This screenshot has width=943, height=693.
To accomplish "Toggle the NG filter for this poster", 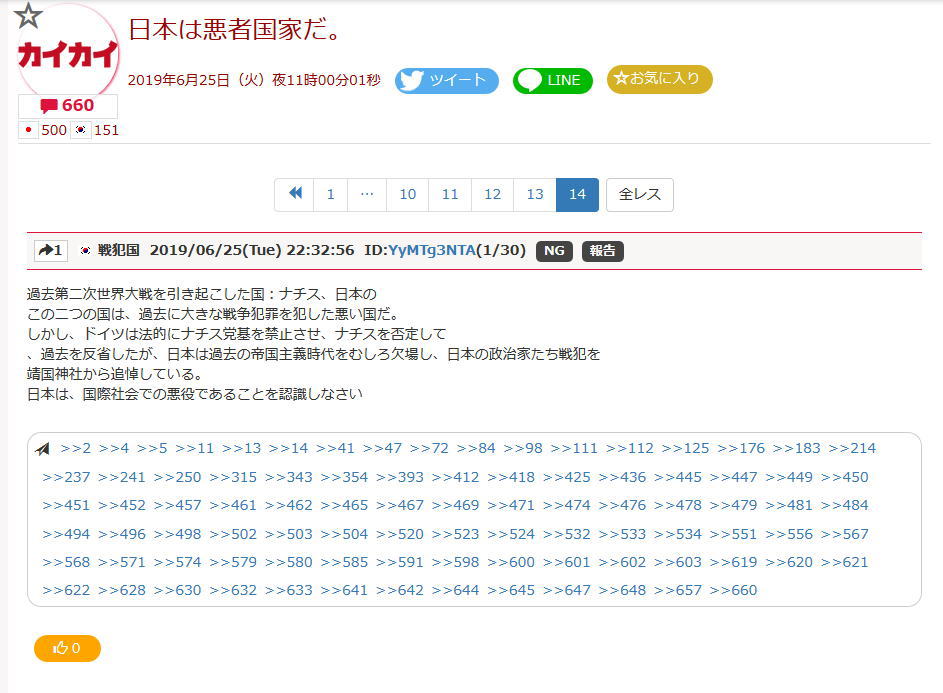I will [x=554, y=250].
